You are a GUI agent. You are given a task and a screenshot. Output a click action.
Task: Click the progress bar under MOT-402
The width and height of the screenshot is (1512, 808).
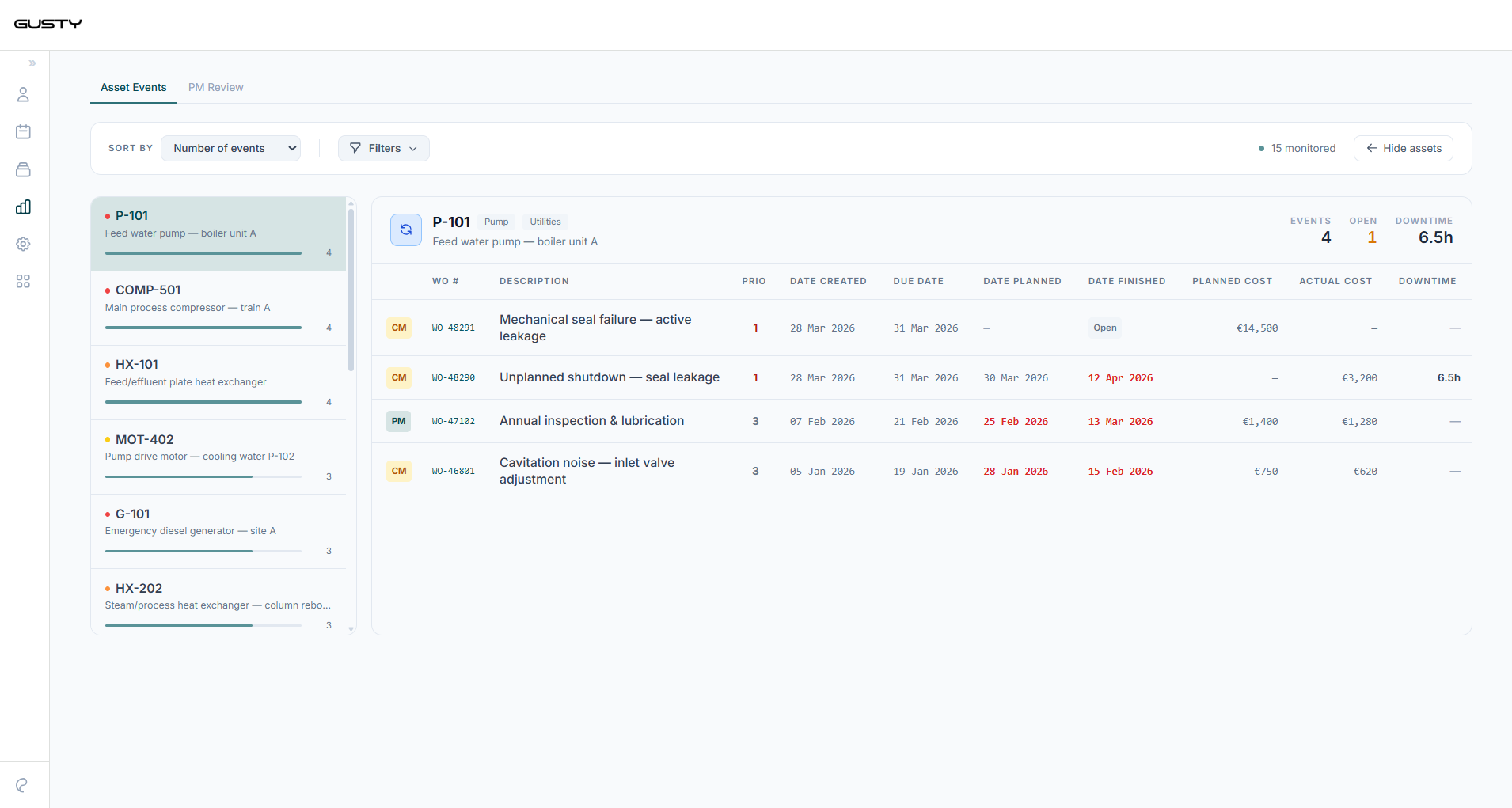(x=203, y=476)
